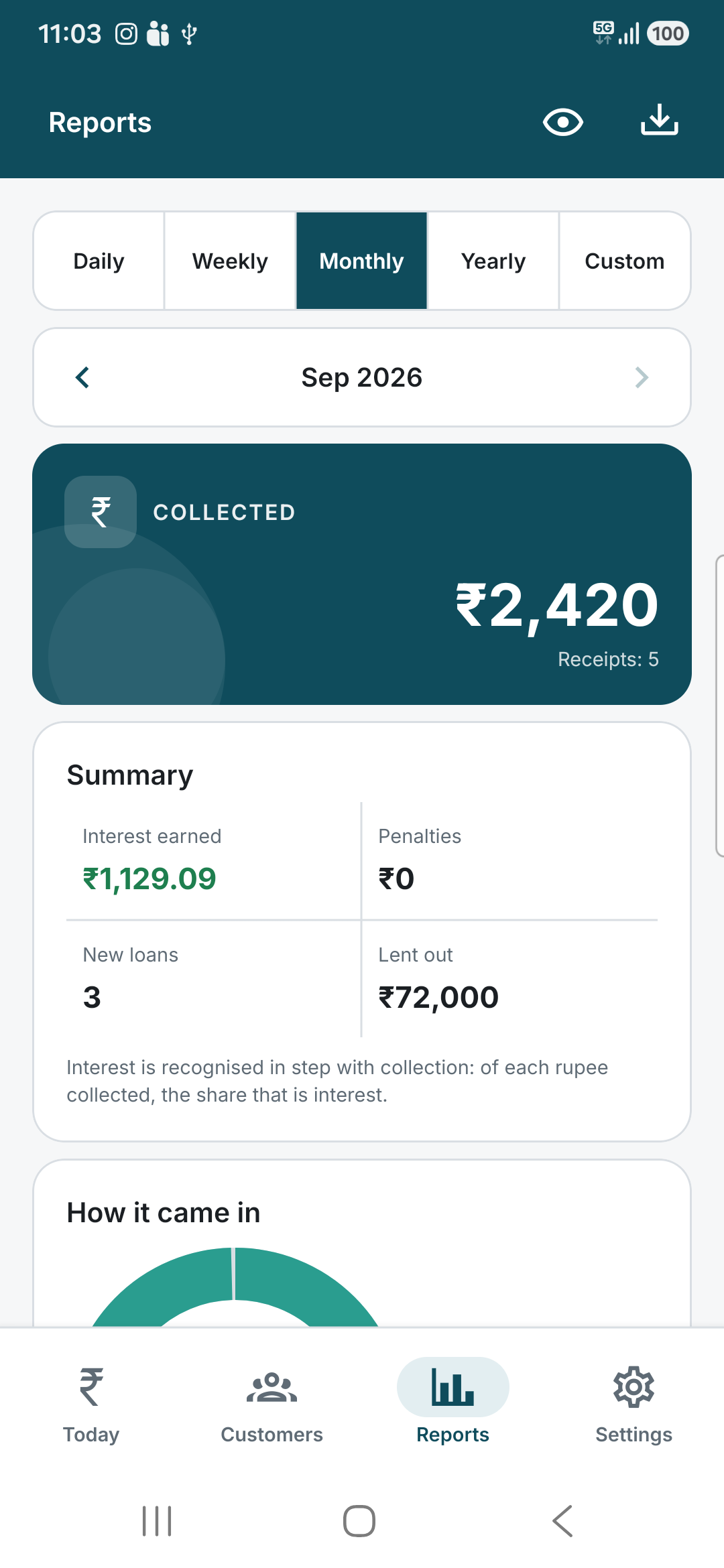The height and width of the screenshot is (1568, 724).
Task: Tap the rupee icon on Collected card
Action: [x=101, y=512]
